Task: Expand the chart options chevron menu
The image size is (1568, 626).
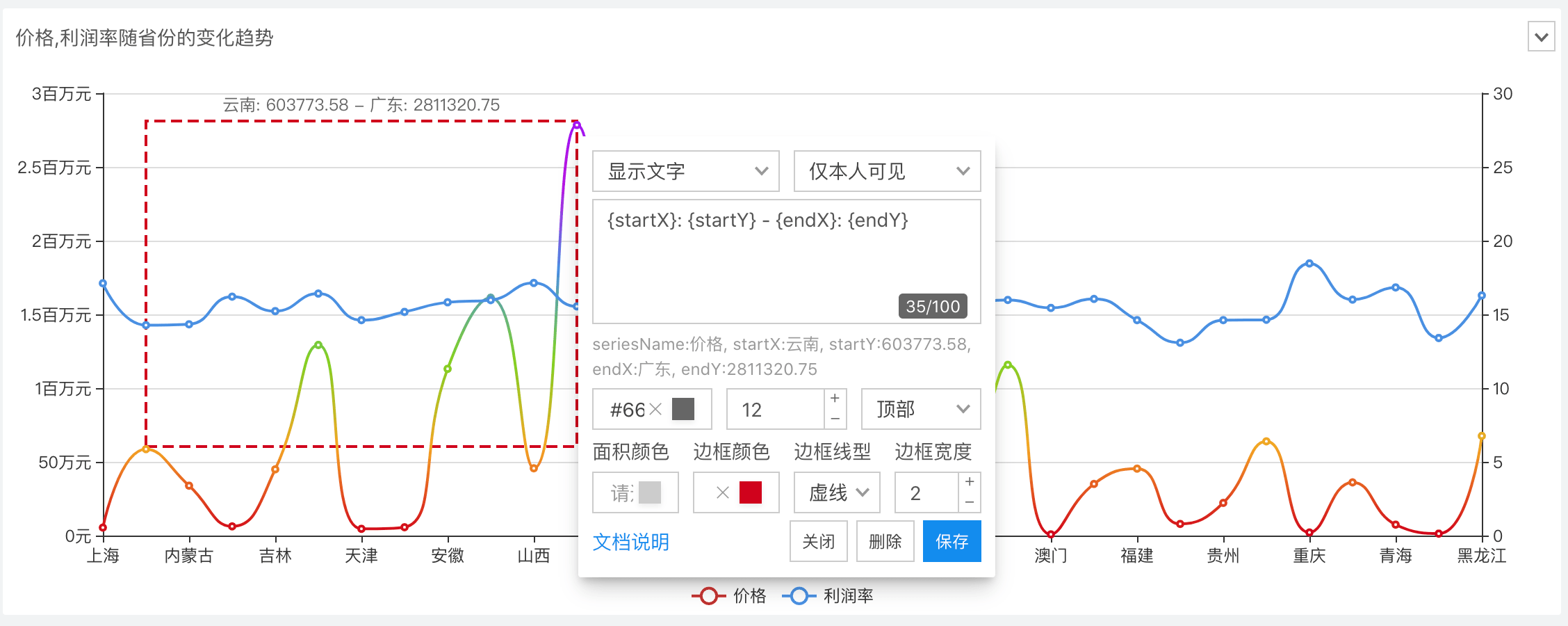Action: 1541,37
